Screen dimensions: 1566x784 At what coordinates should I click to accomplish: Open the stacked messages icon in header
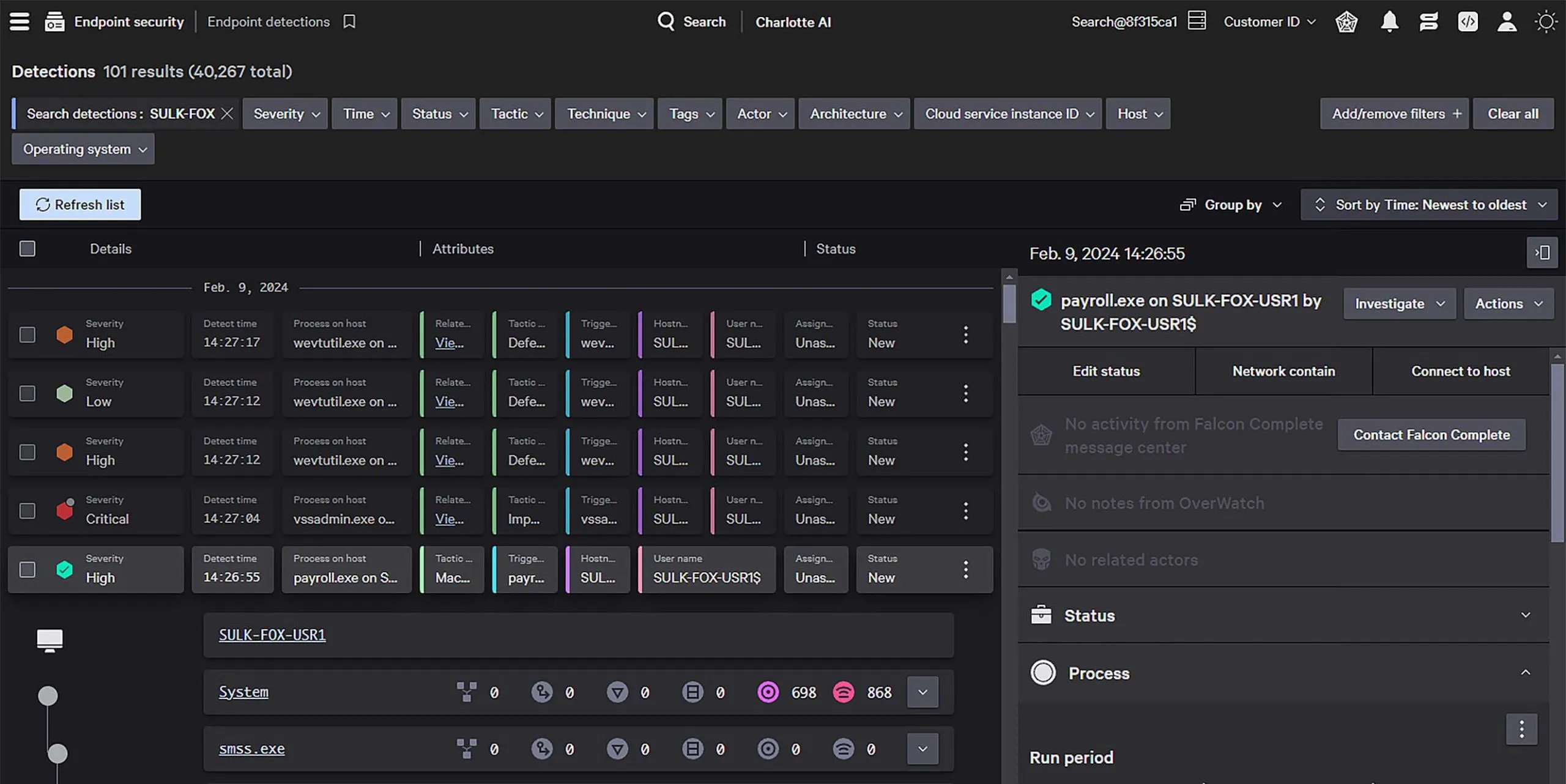click(1428, 22)
